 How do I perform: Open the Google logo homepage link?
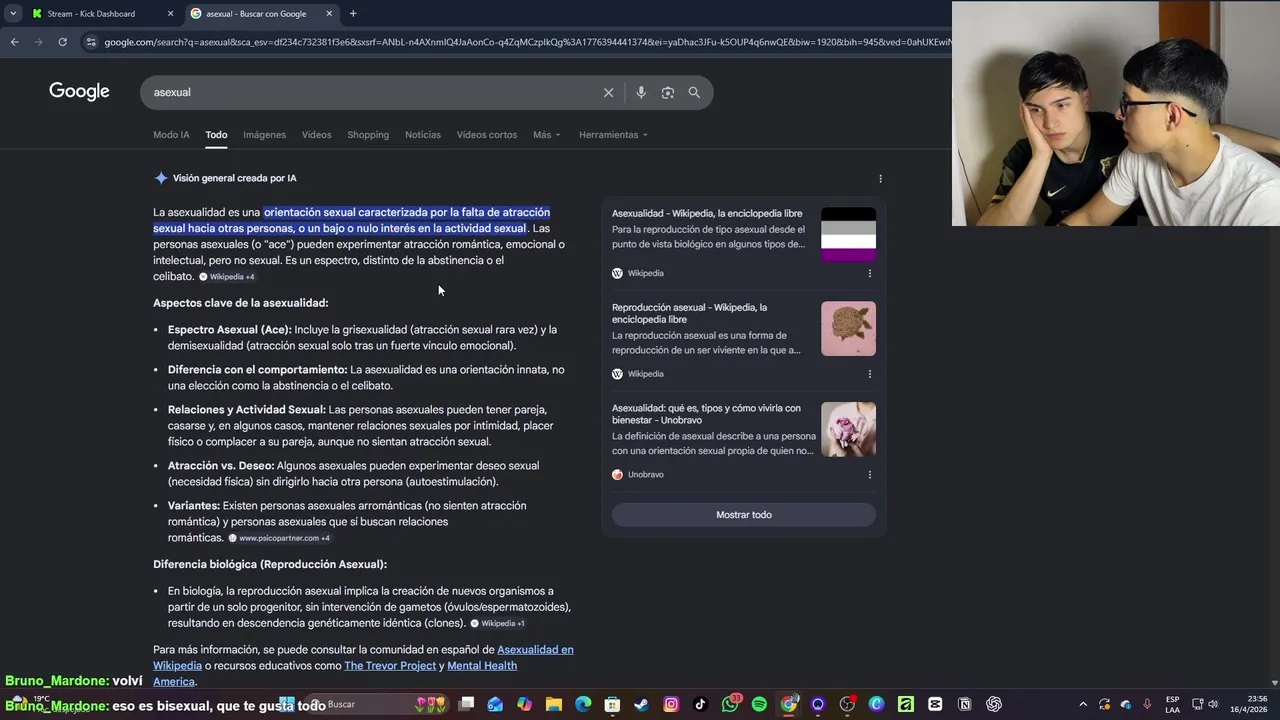pyautogui.click(x=79, y=91)
